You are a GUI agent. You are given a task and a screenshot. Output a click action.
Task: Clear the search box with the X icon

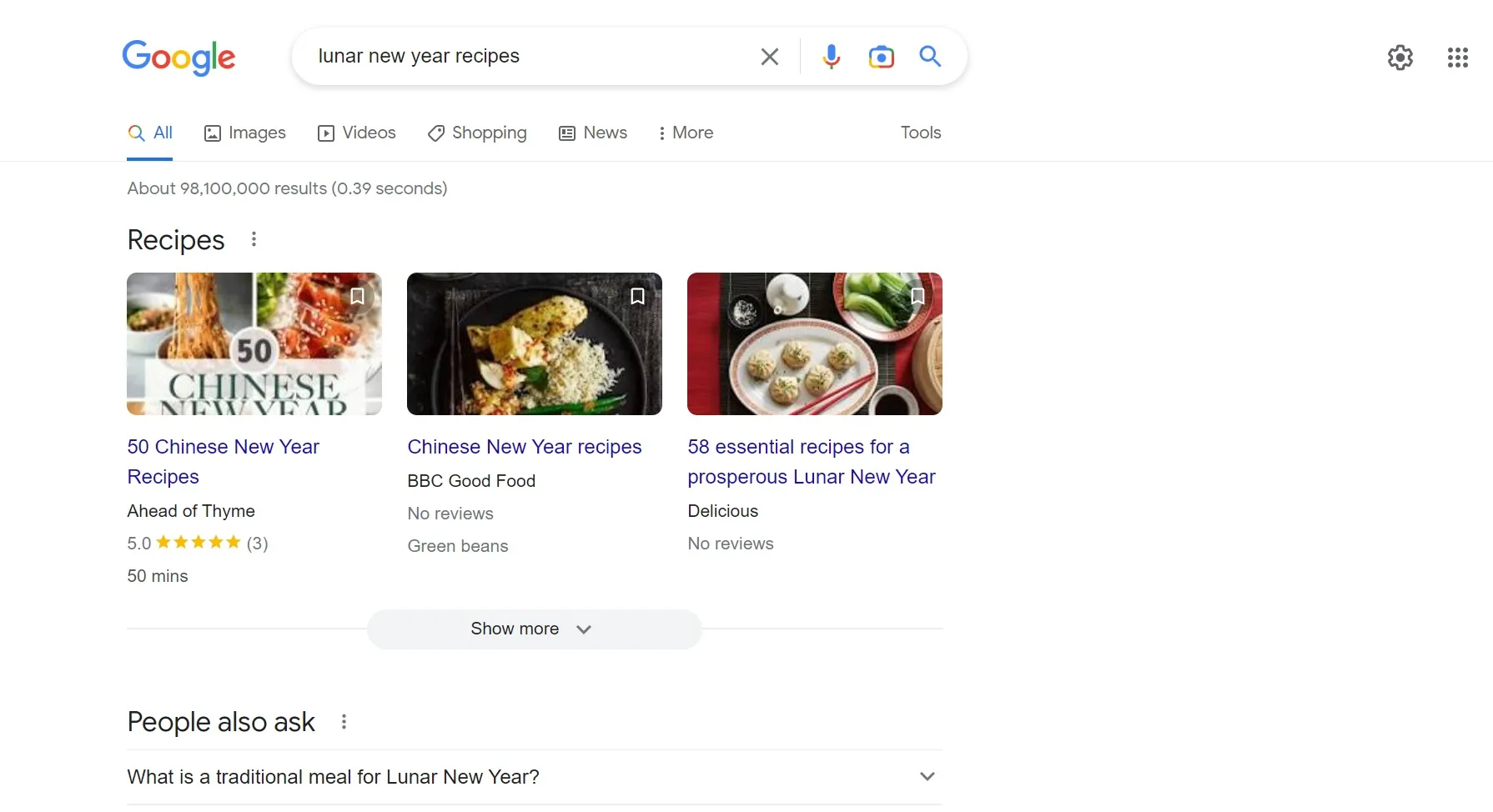[769, 57]
